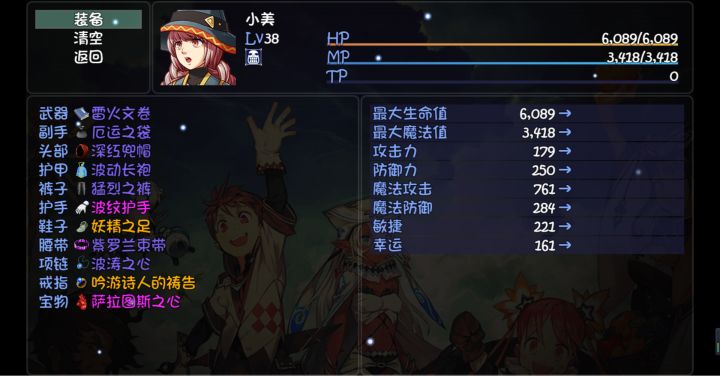
Task: Click the arrow next to 幸运 161
Action: click(565, 245)
